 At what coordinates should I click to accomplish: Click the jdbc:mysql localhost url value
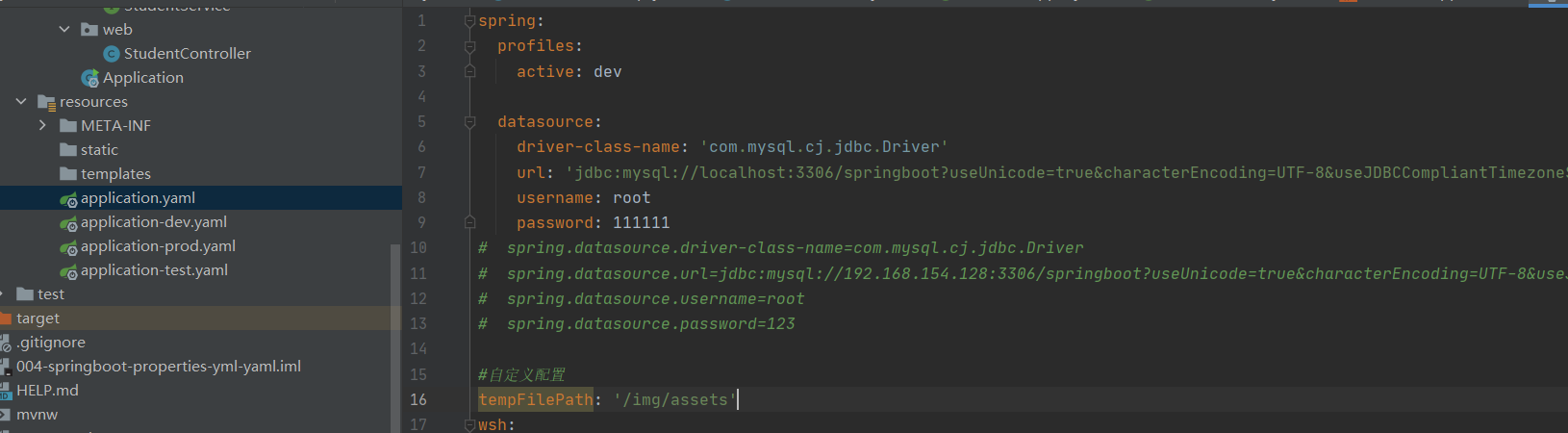[x=1066, y=173]
